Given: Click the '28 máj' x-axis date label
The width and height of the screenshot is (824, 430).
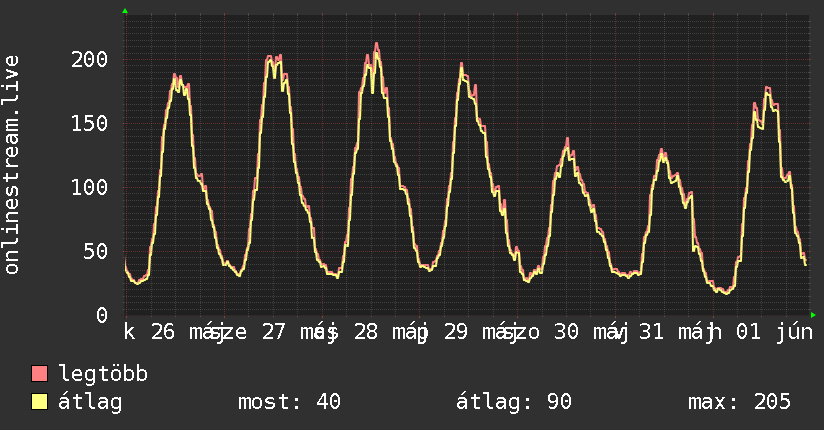Looking at the screenshot, I should pyautogui.click(x=392, y=332).
